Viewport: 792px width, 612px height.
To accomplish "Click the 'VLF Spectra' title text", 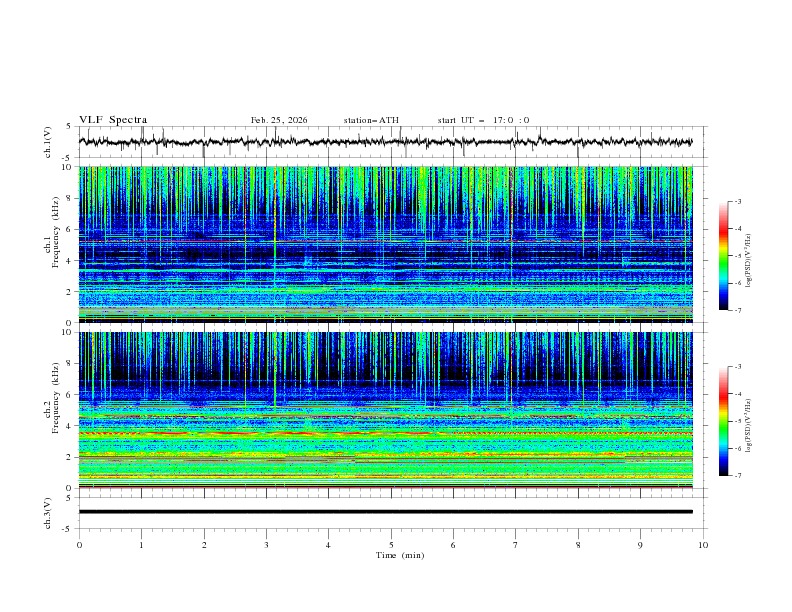I will click(x=113, y=120).
